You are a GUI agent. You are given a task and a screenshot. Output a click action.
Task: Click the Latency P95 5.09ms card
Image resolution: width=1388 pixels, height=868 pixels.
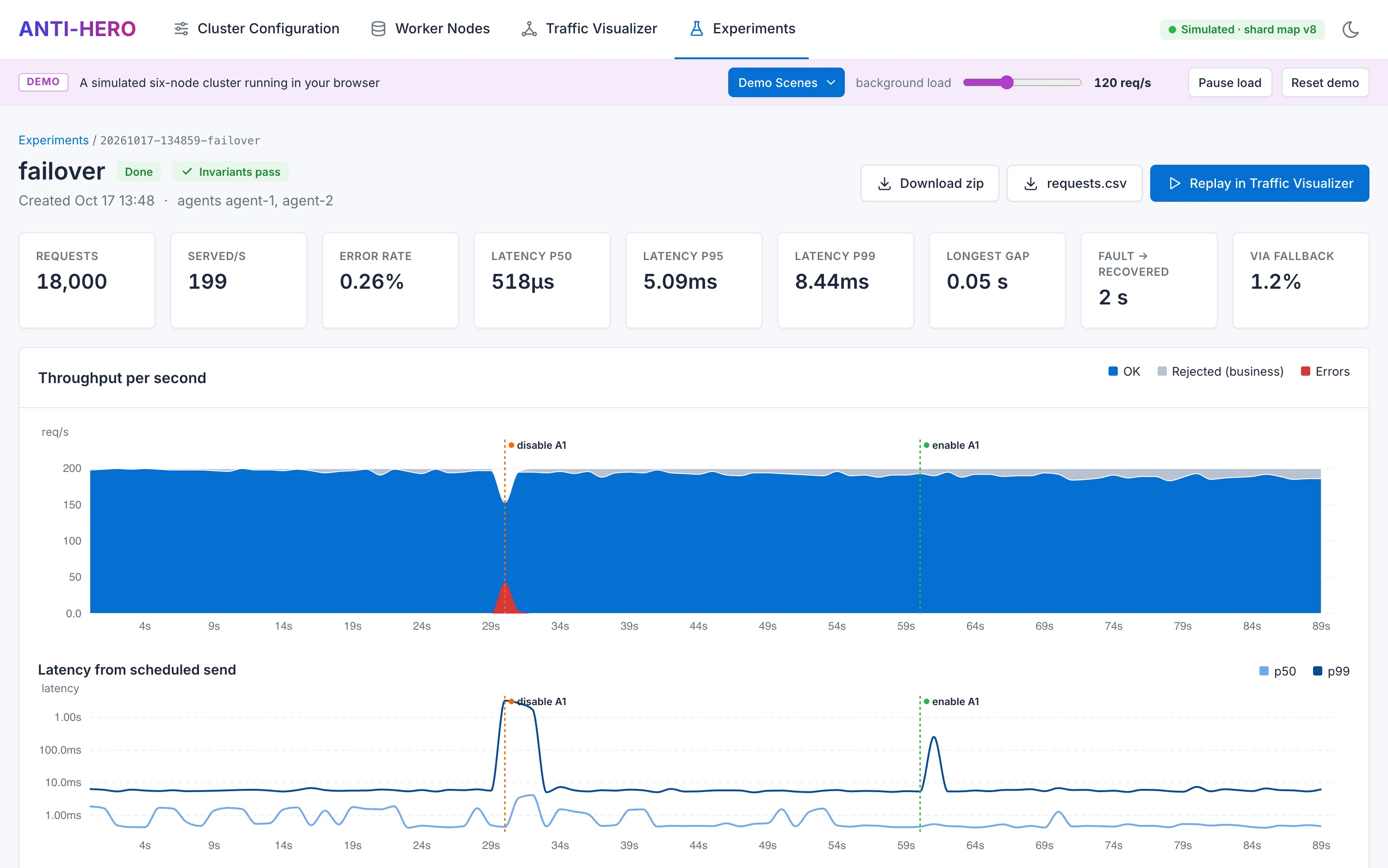(x=694, y=280)
